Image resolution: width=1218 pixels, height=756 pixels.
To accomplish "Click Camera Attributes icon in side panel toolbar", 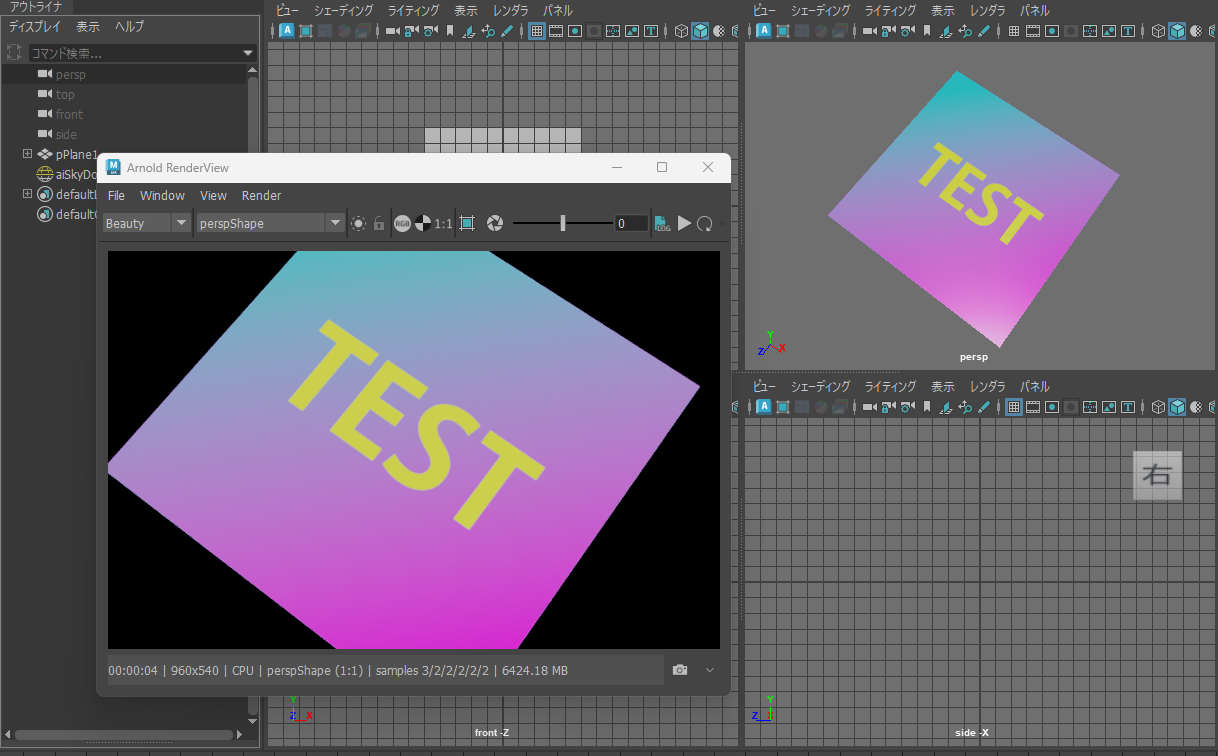I will 907,407.
